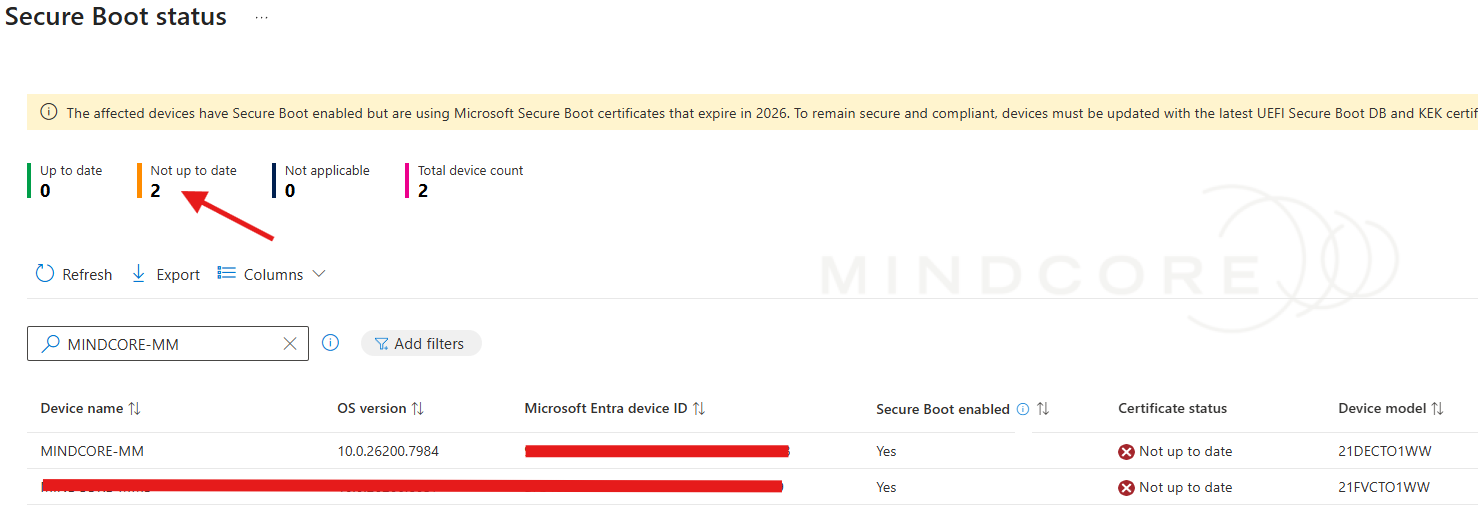Click the Secure Boot enabled info icon
This screenshot has width=1478, height=521.
[x=1023, y=409]
